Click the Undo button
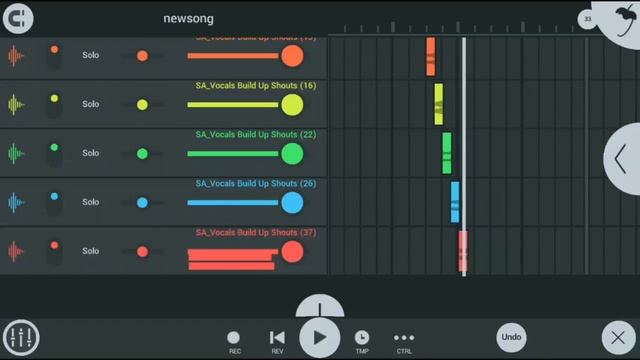 (x=511, y=337)
